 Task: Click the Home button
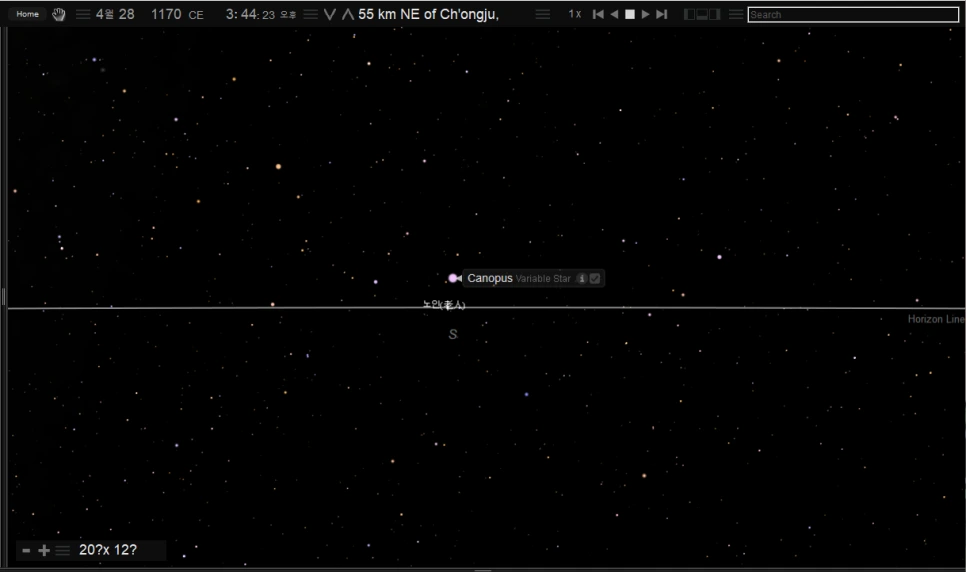[27, 14]
